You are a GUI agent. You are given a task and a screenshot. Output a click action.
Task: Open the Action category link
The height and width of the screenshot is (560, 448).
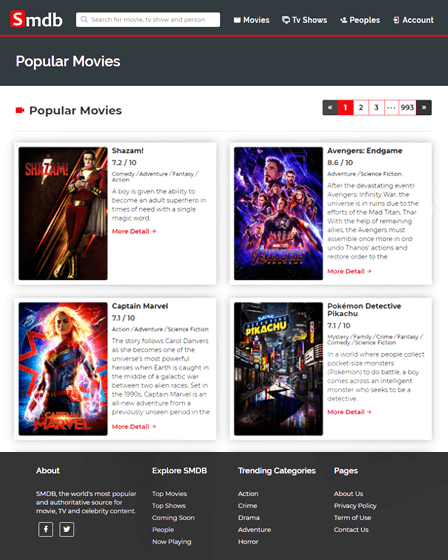coord(248,494)
